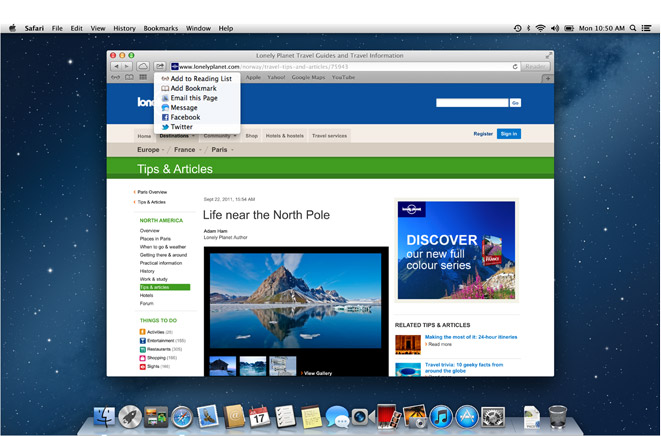This screenshot has height=436, width=661.
Task: Choose Twitter in share menu
Action: click(197, 127)
